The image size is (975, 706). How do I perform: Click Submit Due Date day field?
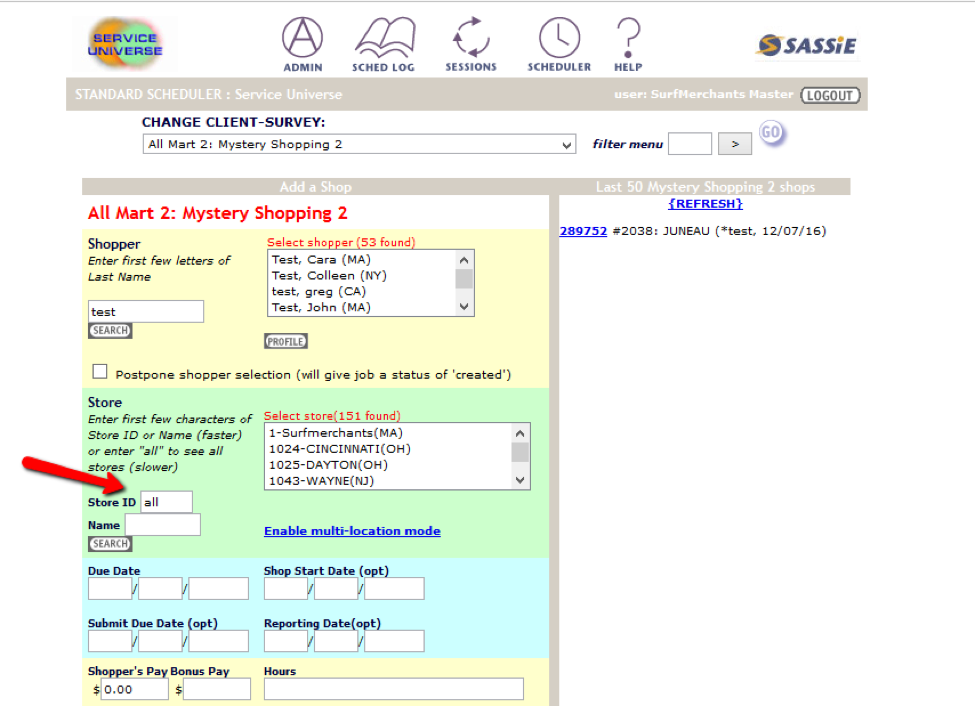pos(160,641)
